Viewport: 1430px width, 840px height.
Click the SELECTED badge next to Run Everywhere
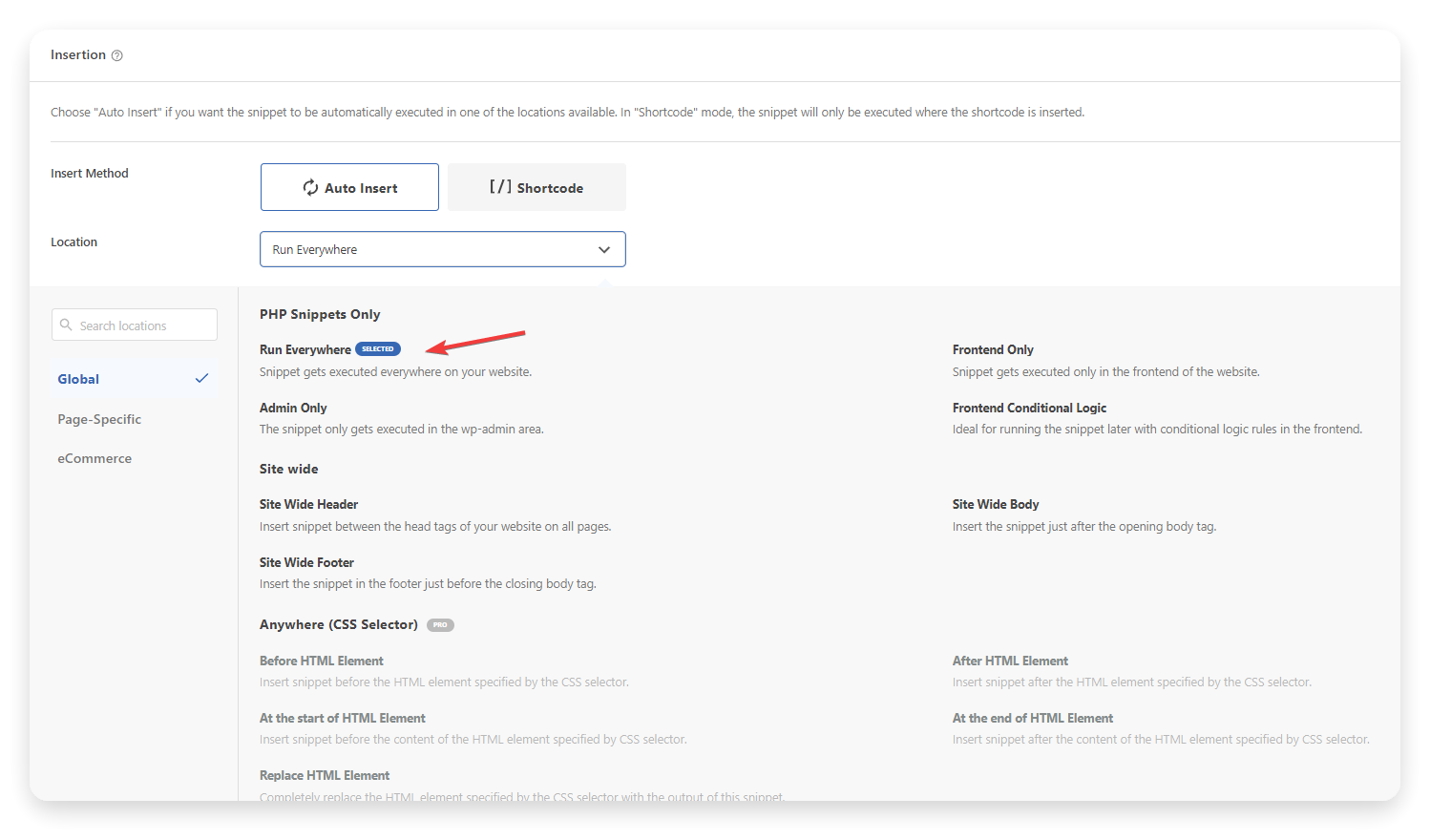(x=378, y=349)
